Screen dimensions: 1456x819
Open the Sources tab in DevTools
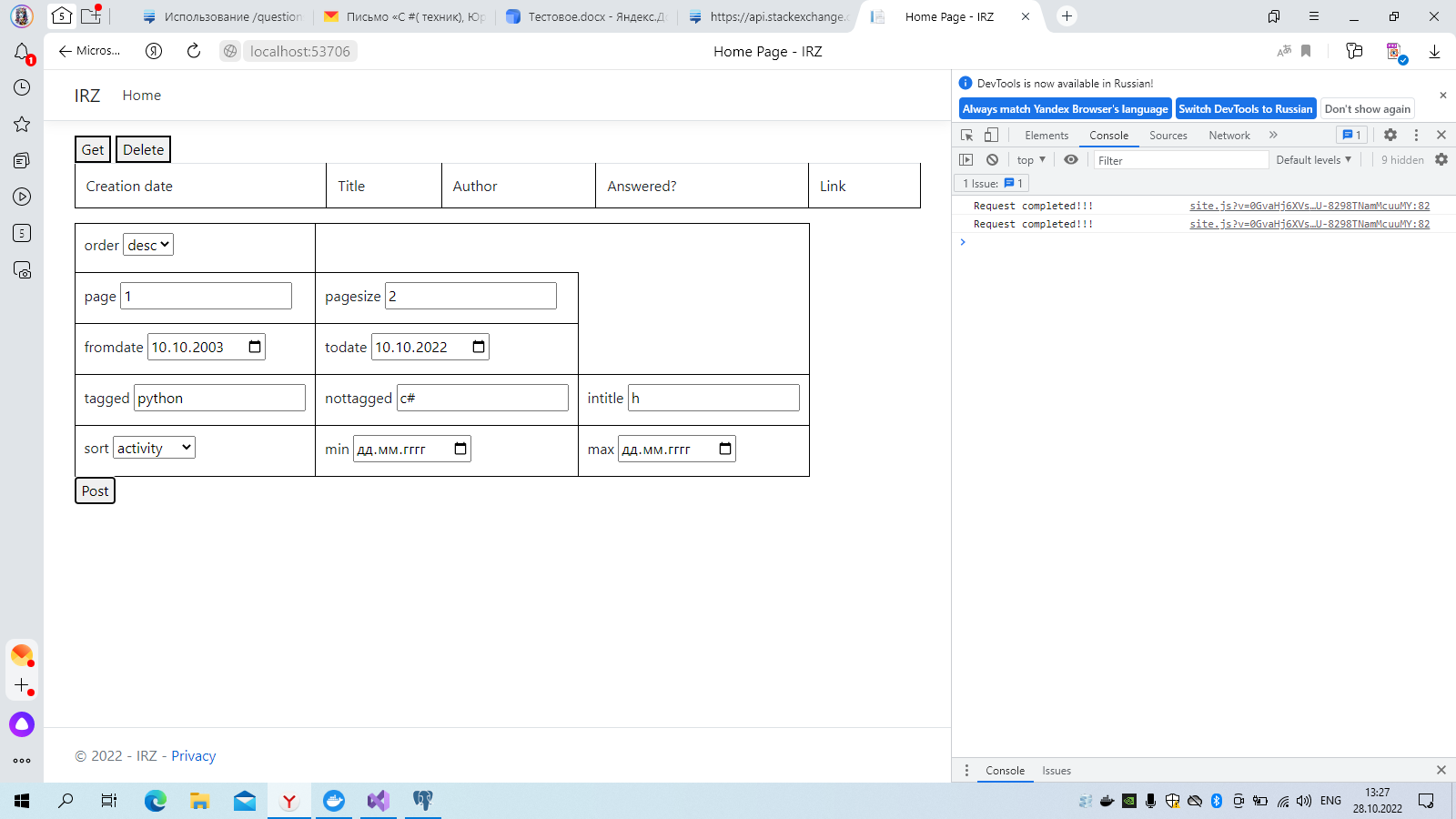click(x=1168, y=135)
